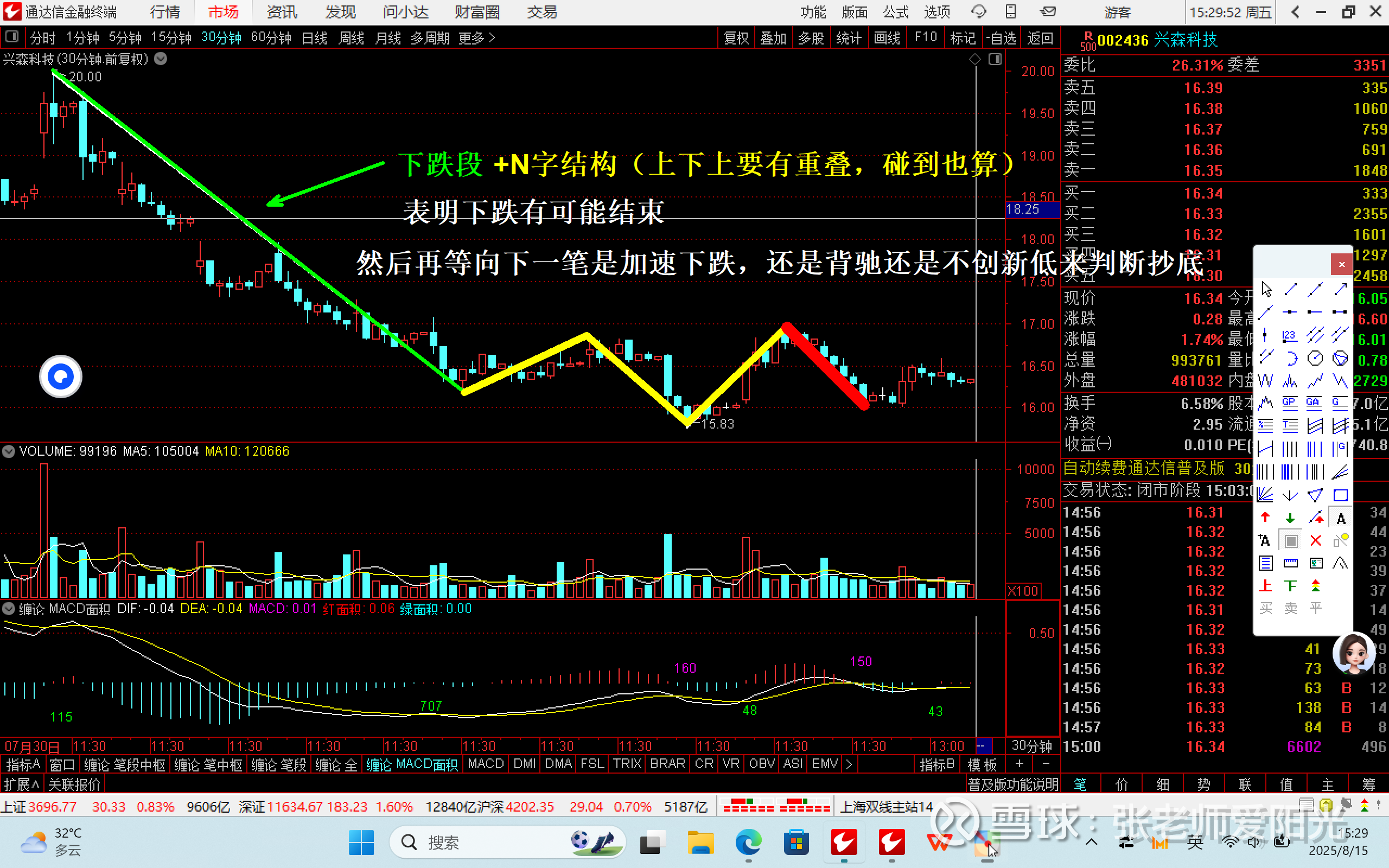
Task: Expand the 更多 period options
Action: coord(476,38)
